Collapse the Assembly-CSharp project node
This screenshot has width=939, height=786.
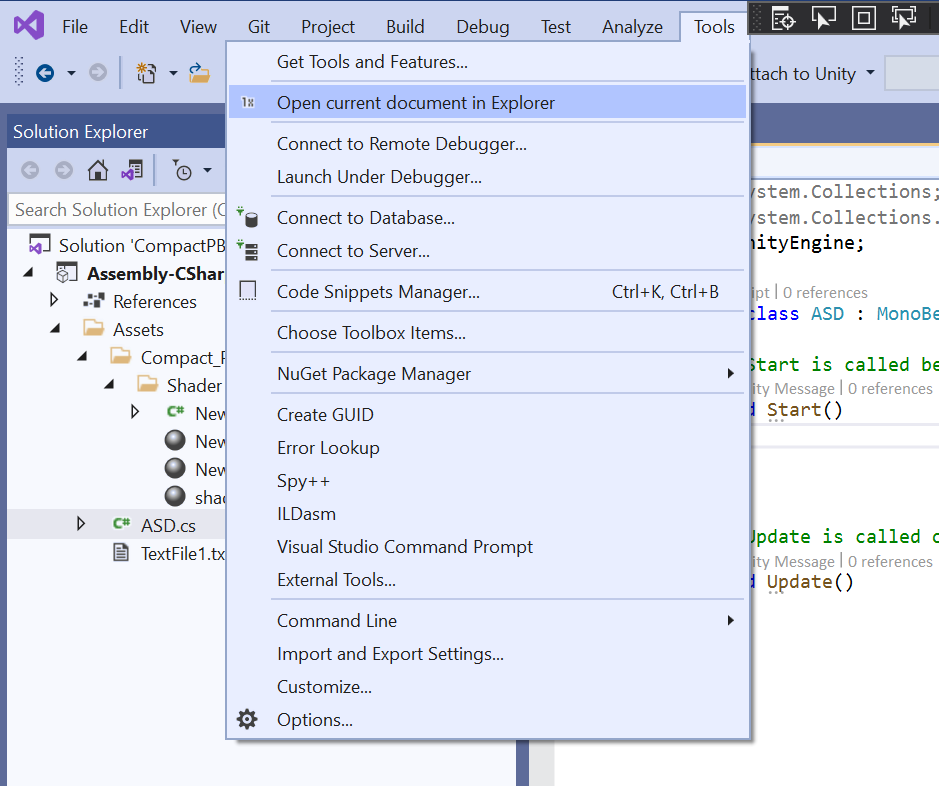click(28, 273)
